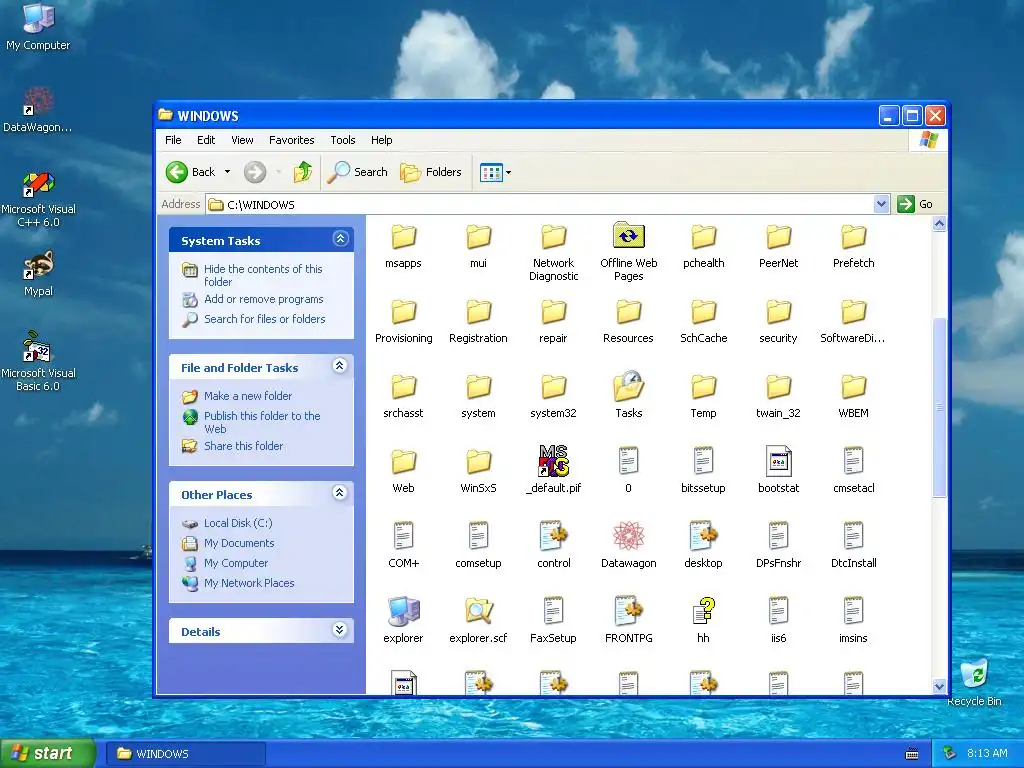Open the Views dropdown button
The height and width of the screenshot is (768, 1024).
[496, 172]
